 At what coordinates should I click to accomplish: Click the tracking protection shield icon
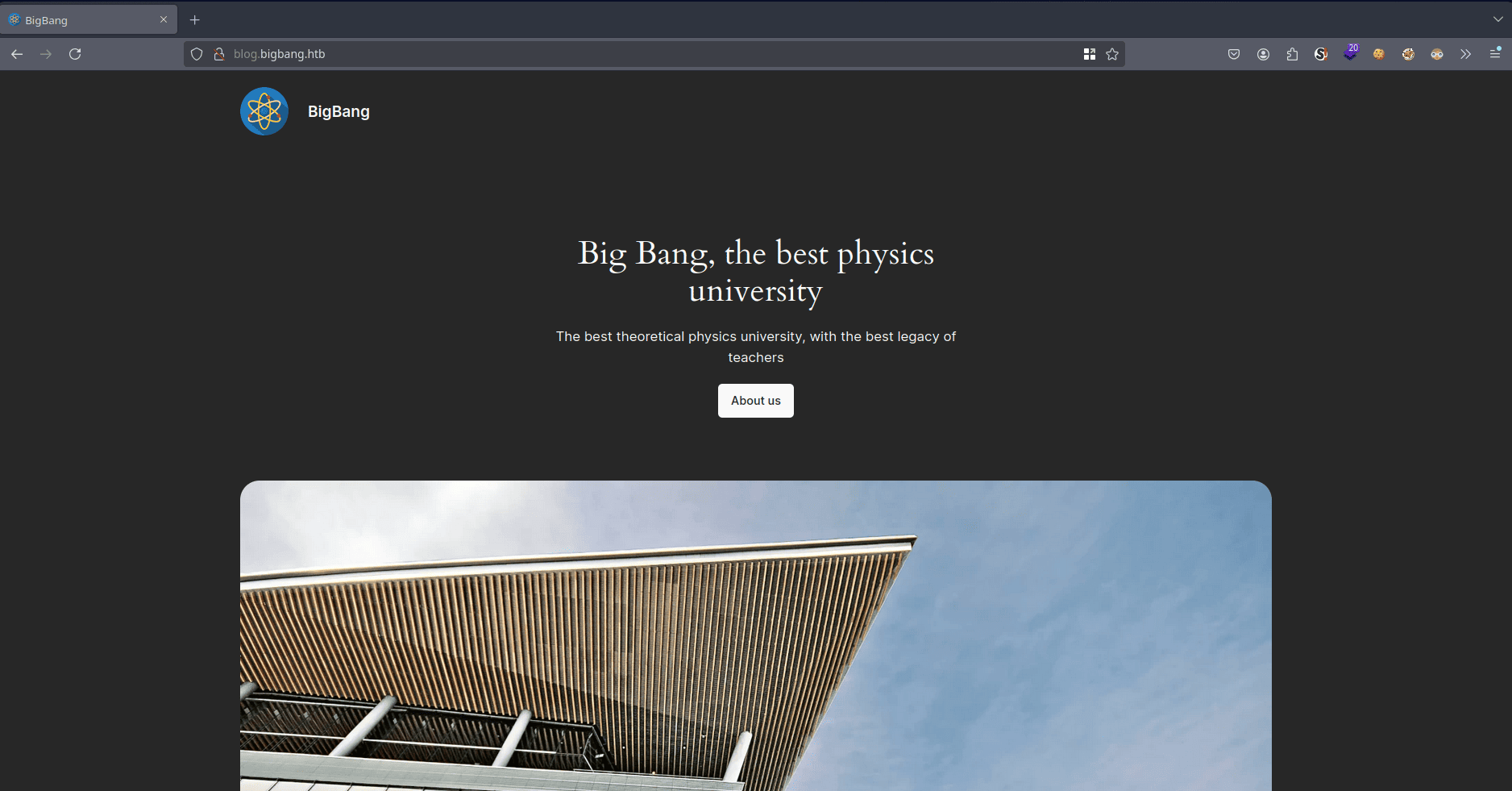(x=197, y=54)
